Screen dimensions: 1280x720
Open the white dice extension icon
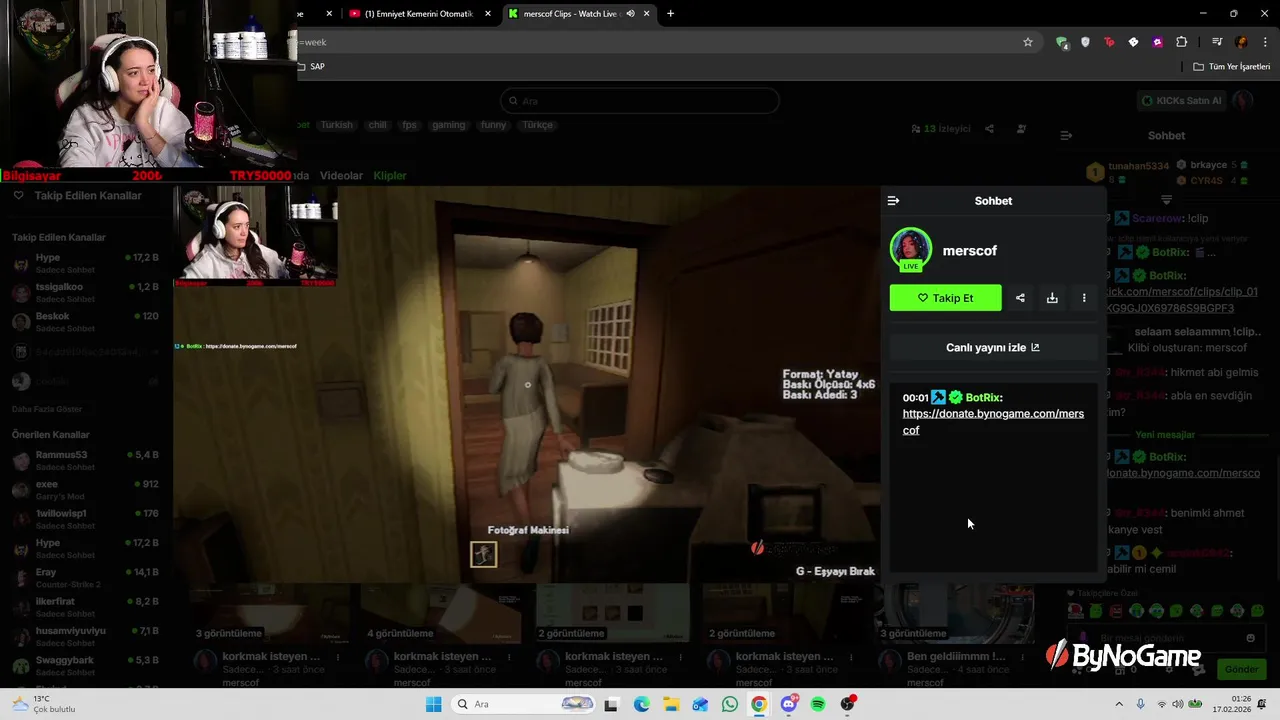click(x=1133, y=42)
